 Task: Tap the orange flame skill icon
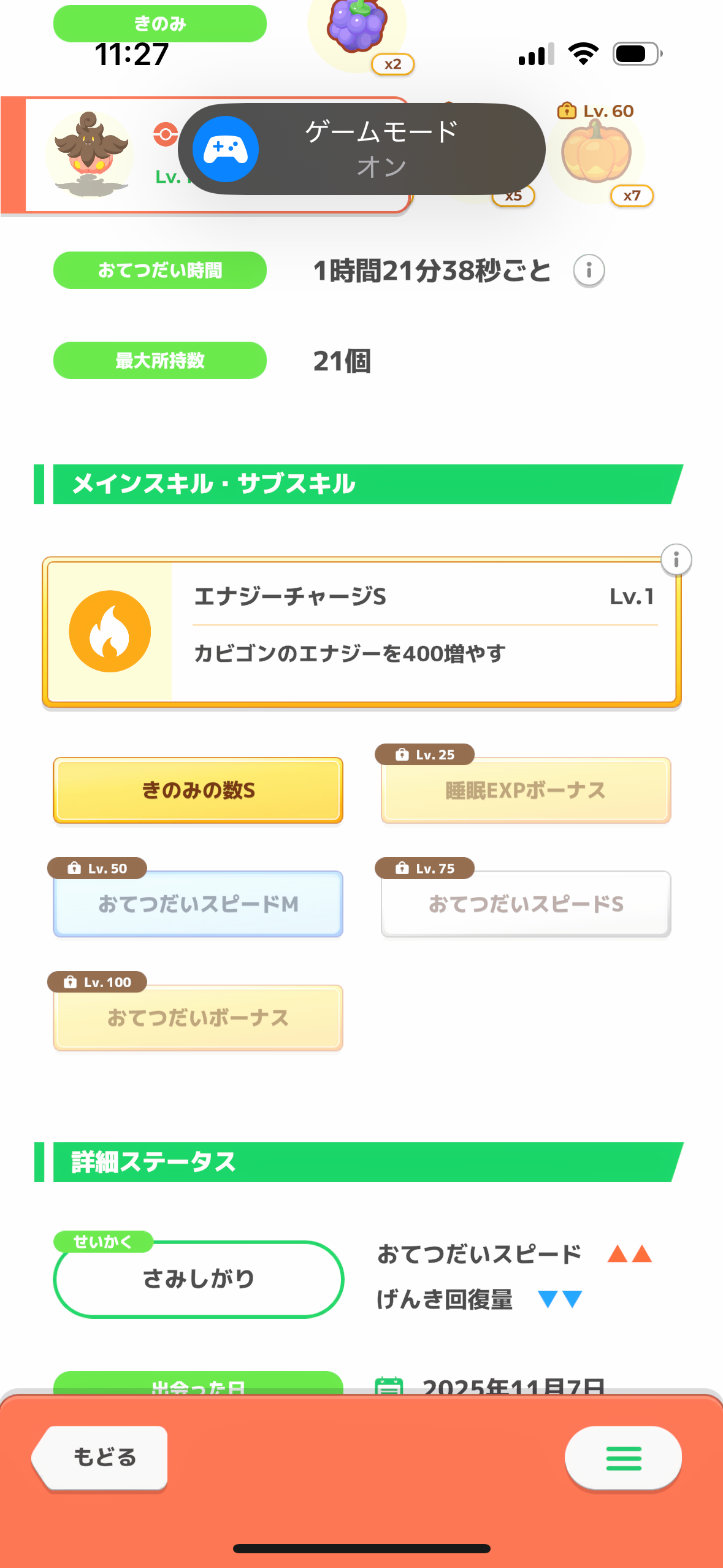[x=110, y=631]
